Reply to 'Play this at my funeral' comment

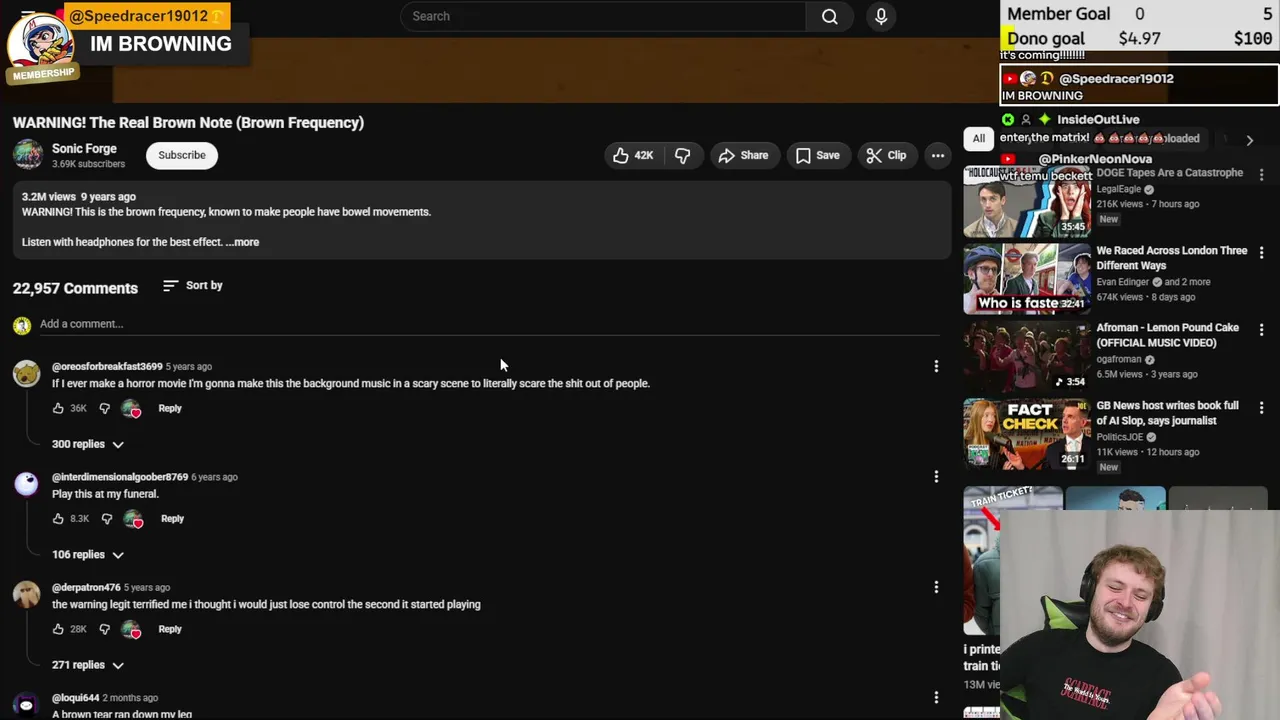pyautogui.click(x=172, y=519)
